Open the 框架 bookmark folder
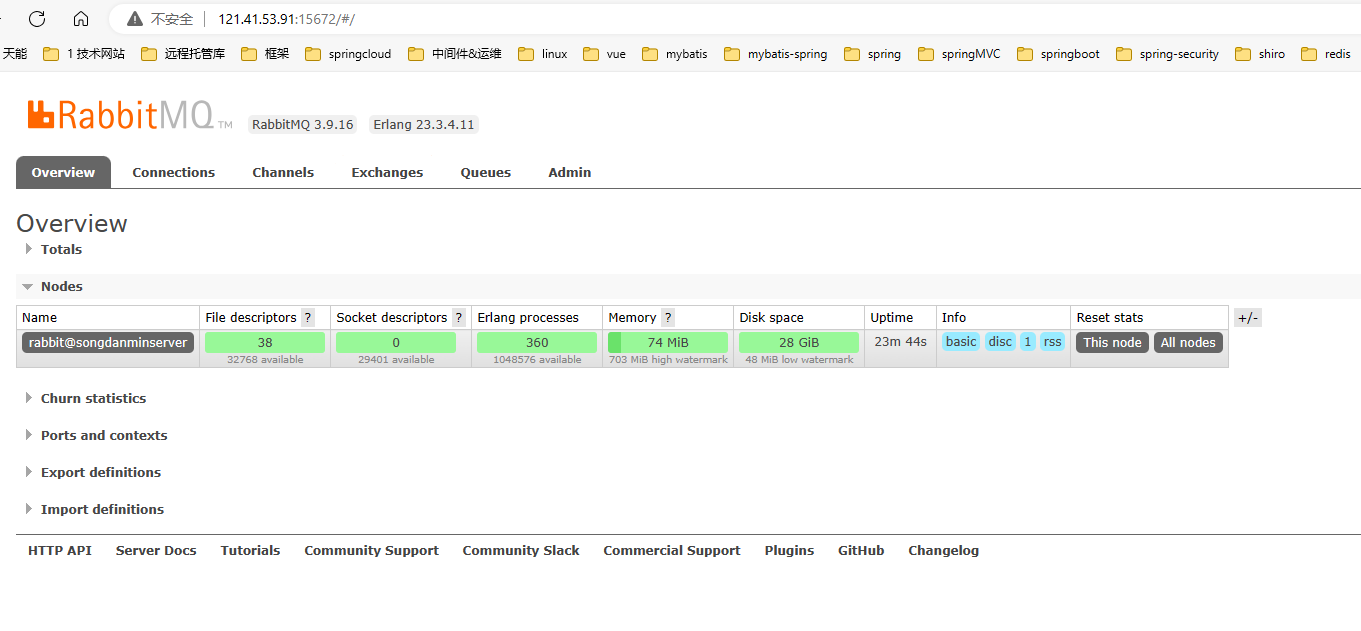Screen dimensions: 1361x631 pos(265,54)
